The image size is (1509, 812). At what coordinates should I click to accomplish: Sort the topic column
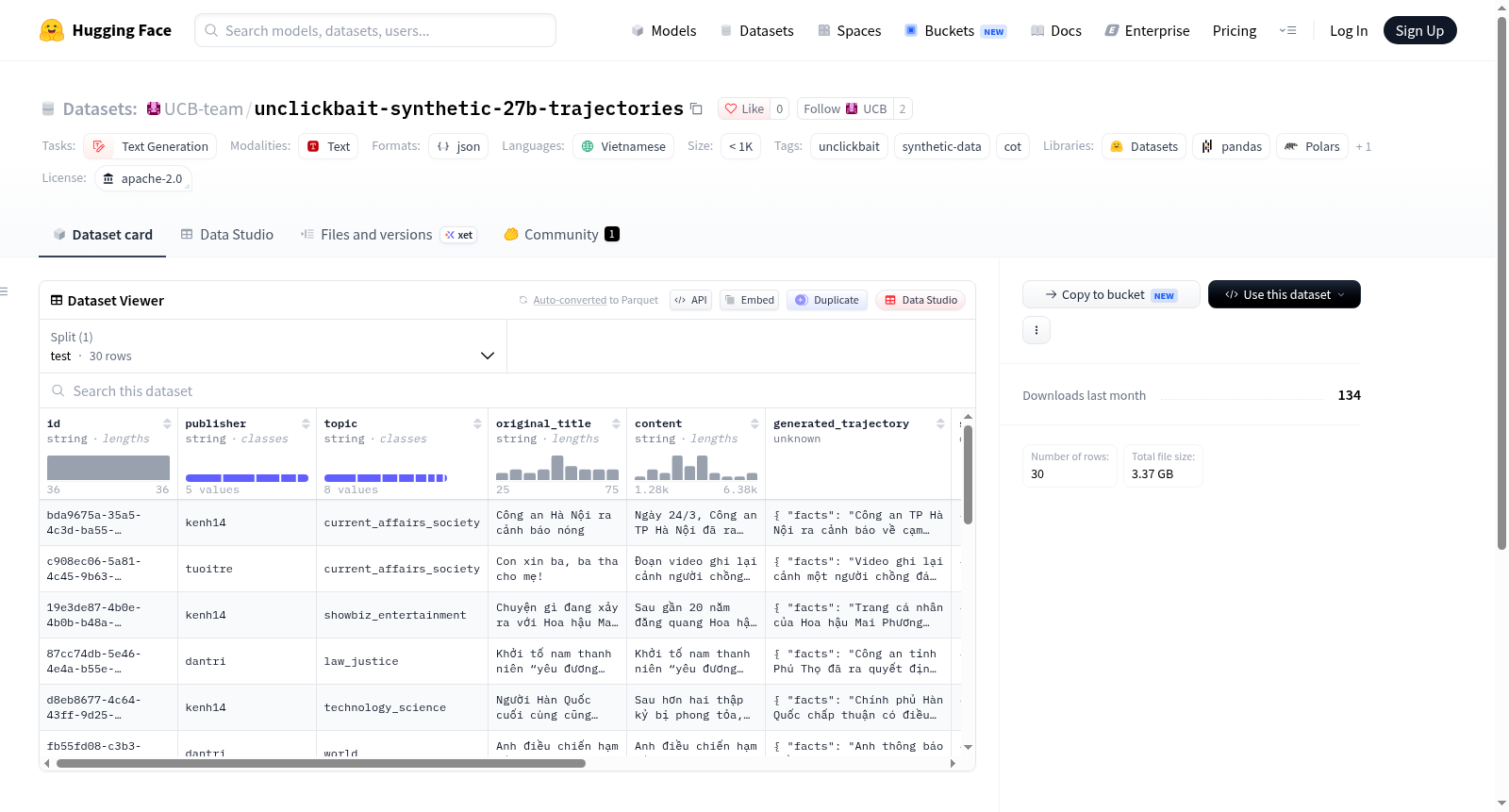[477, 423]
